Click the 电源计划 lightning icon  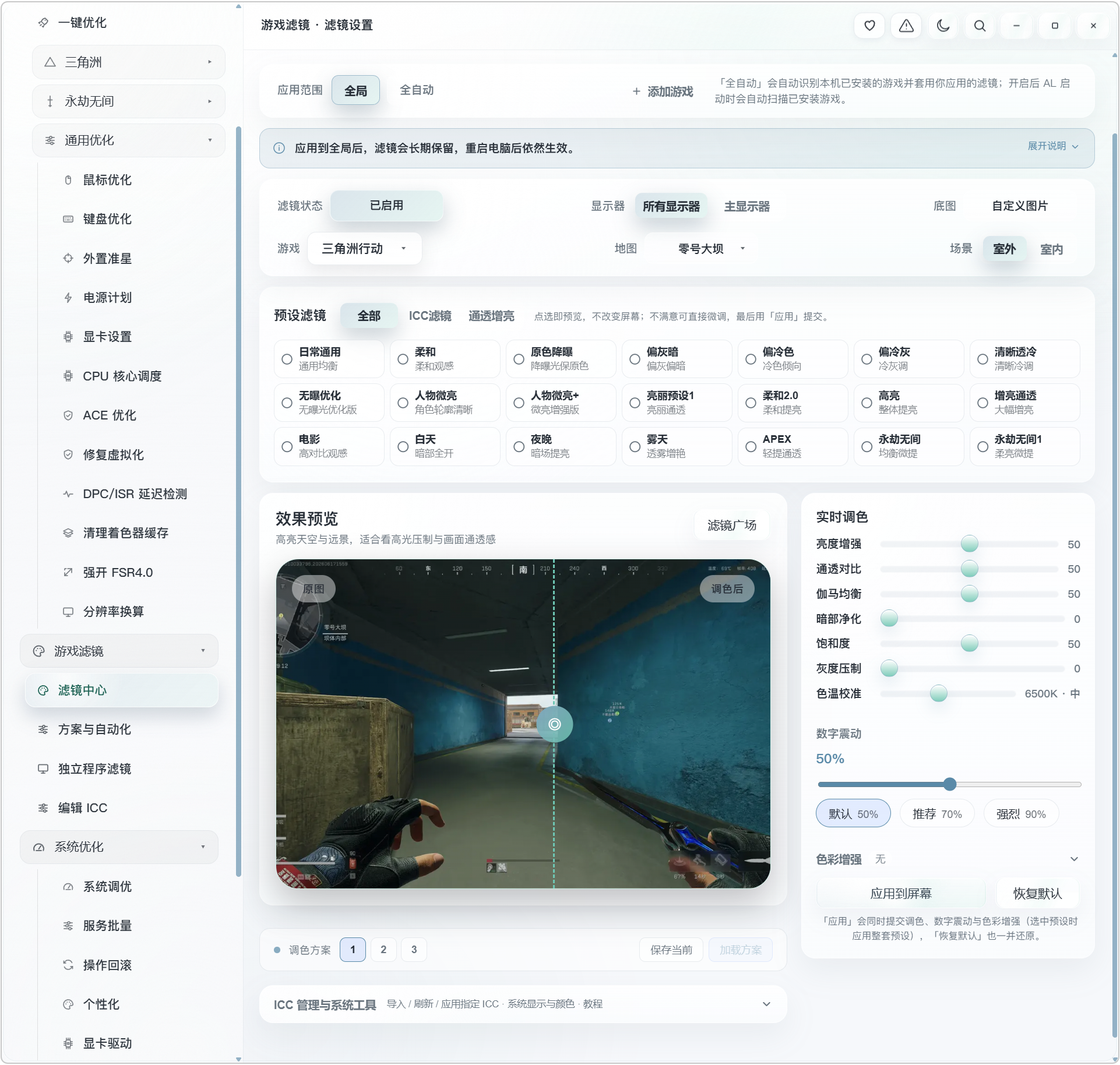coord(68,298)
